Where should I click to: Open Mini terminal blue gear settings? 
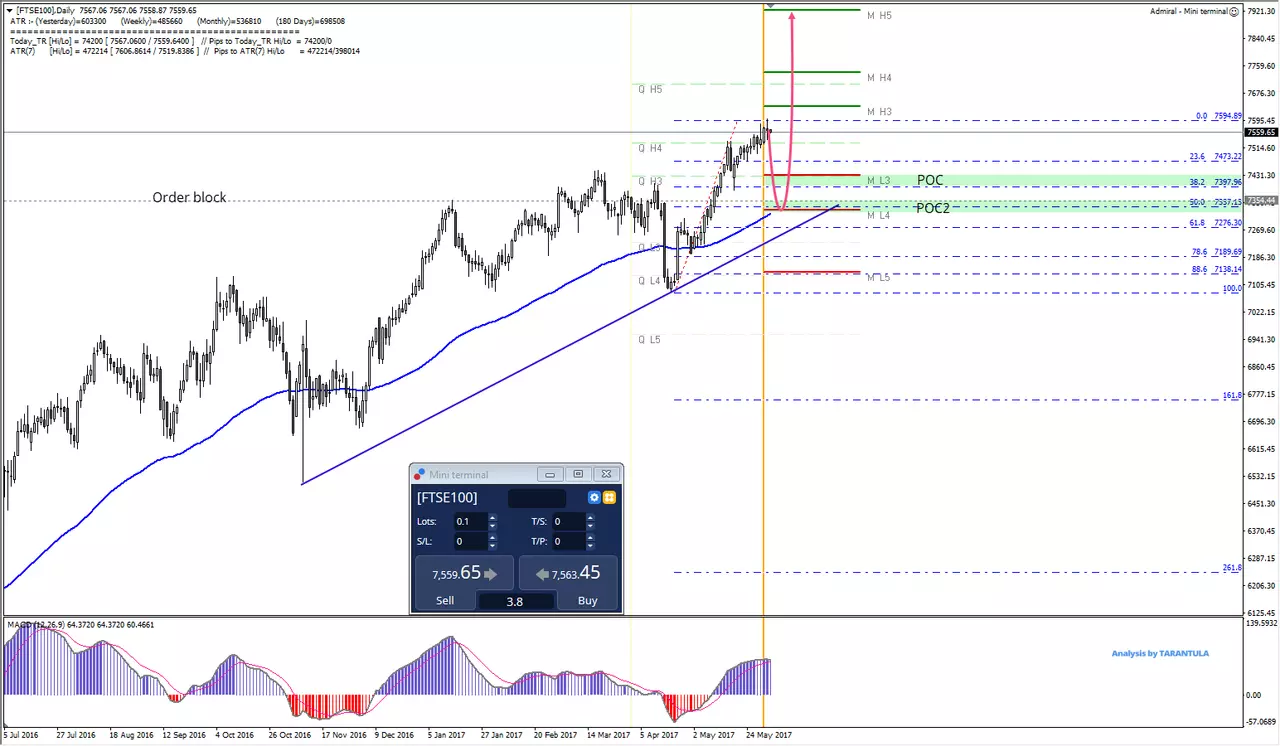(594, 497)
